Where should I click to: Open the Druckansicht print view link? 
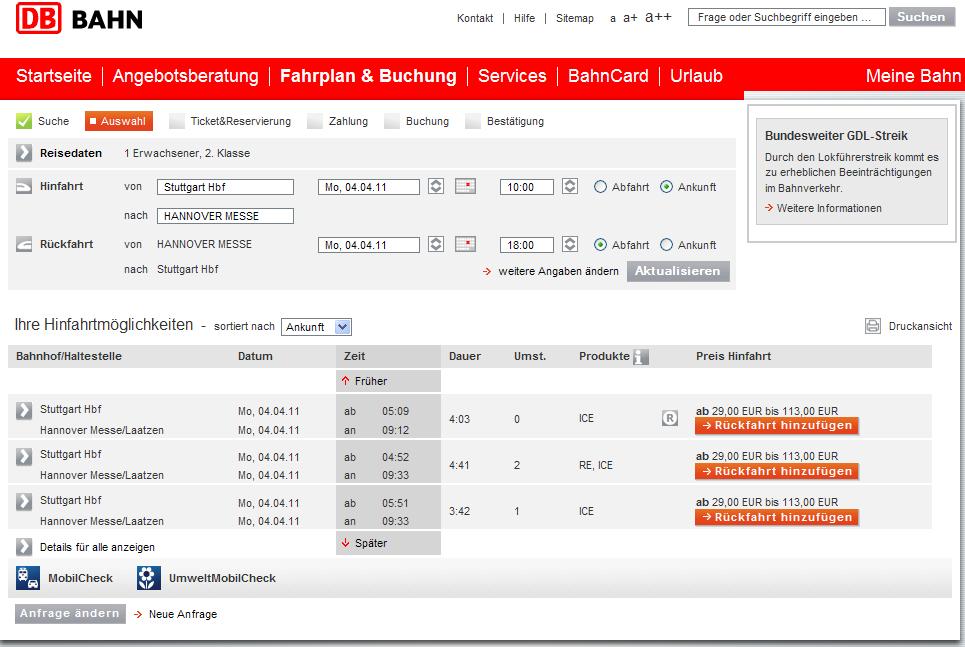920,326
